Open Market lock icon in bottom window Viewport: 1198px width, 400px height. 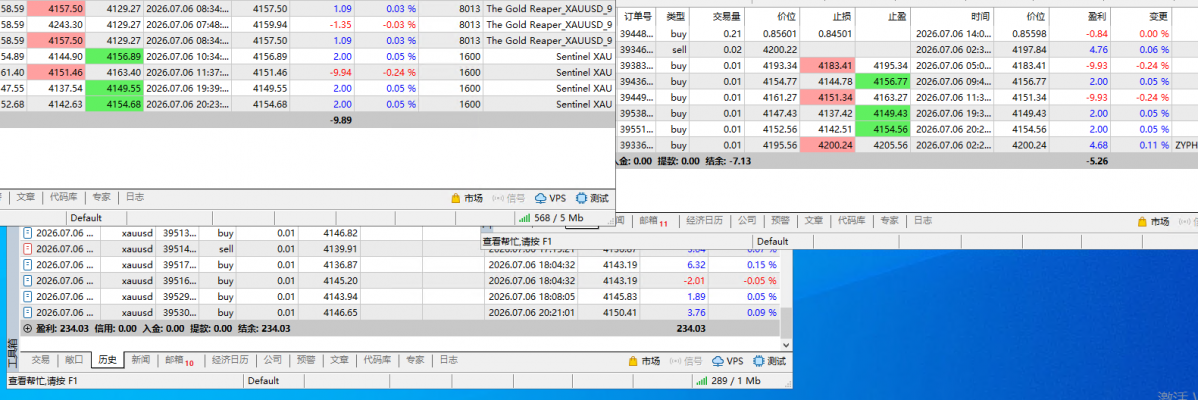633,361
